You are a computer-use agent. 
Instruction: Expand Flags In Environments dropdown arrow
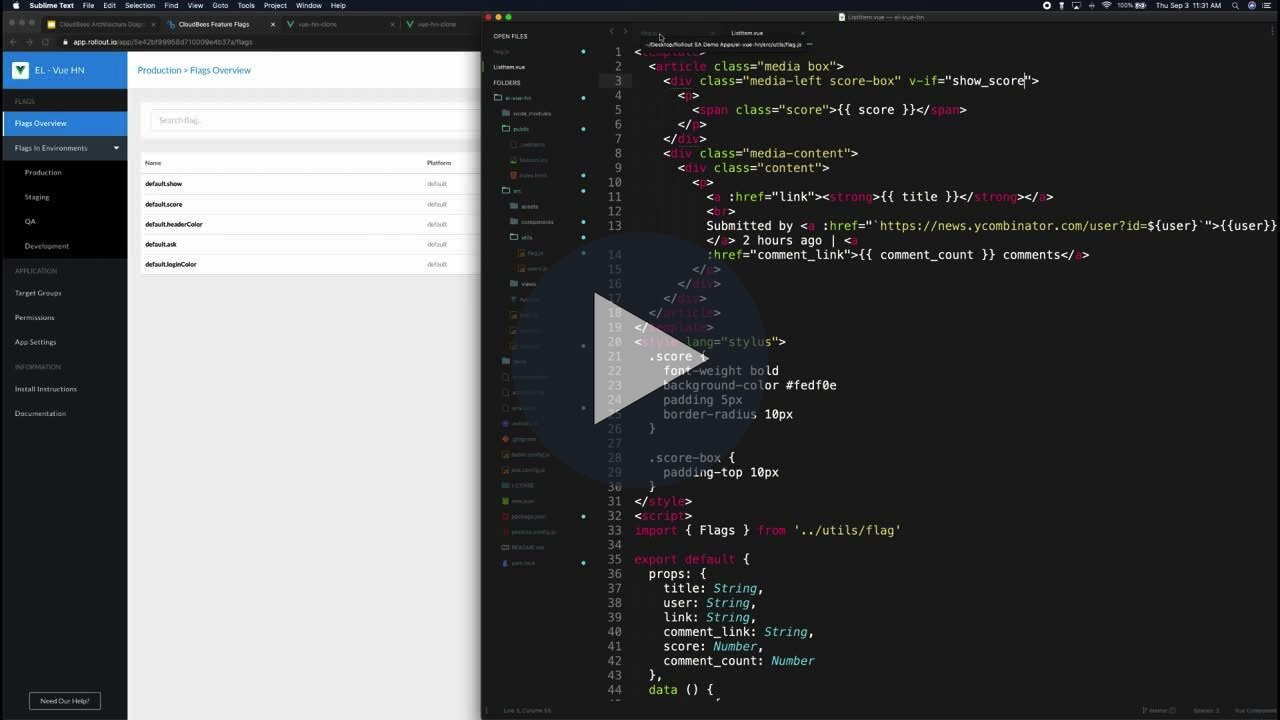(x=116, y=148)
